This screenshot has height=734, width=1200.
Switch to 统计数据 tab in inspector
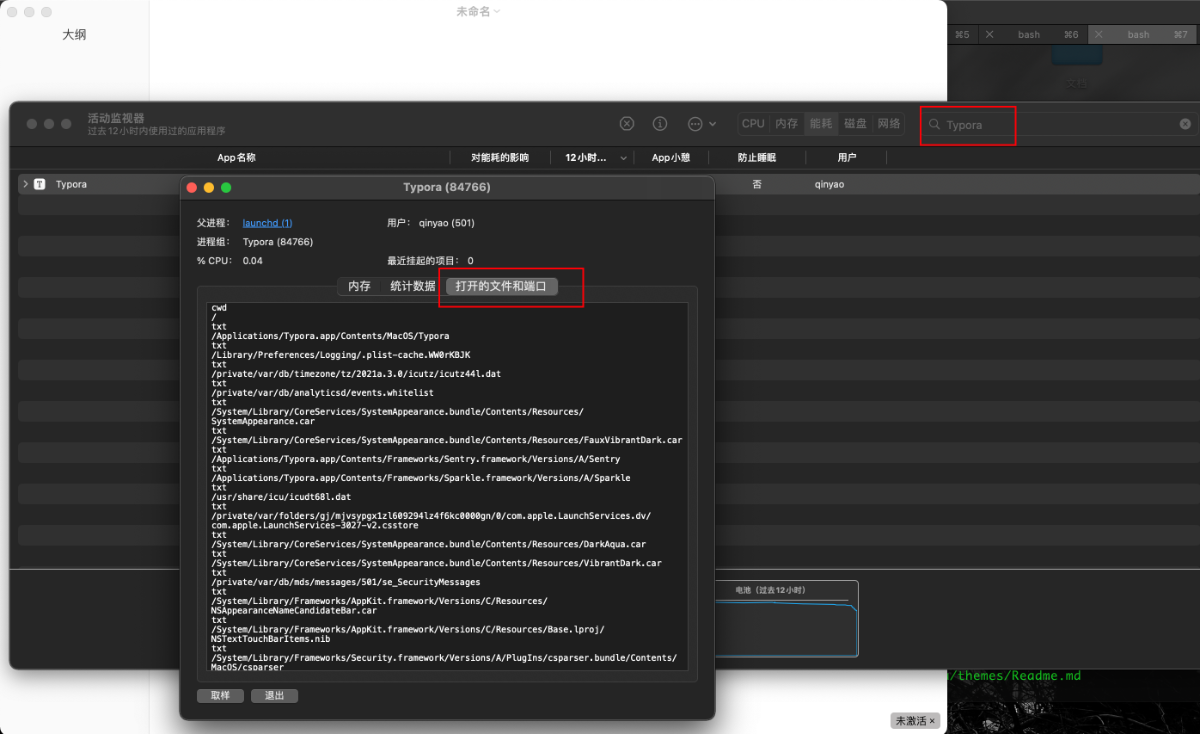click(412, 286)
